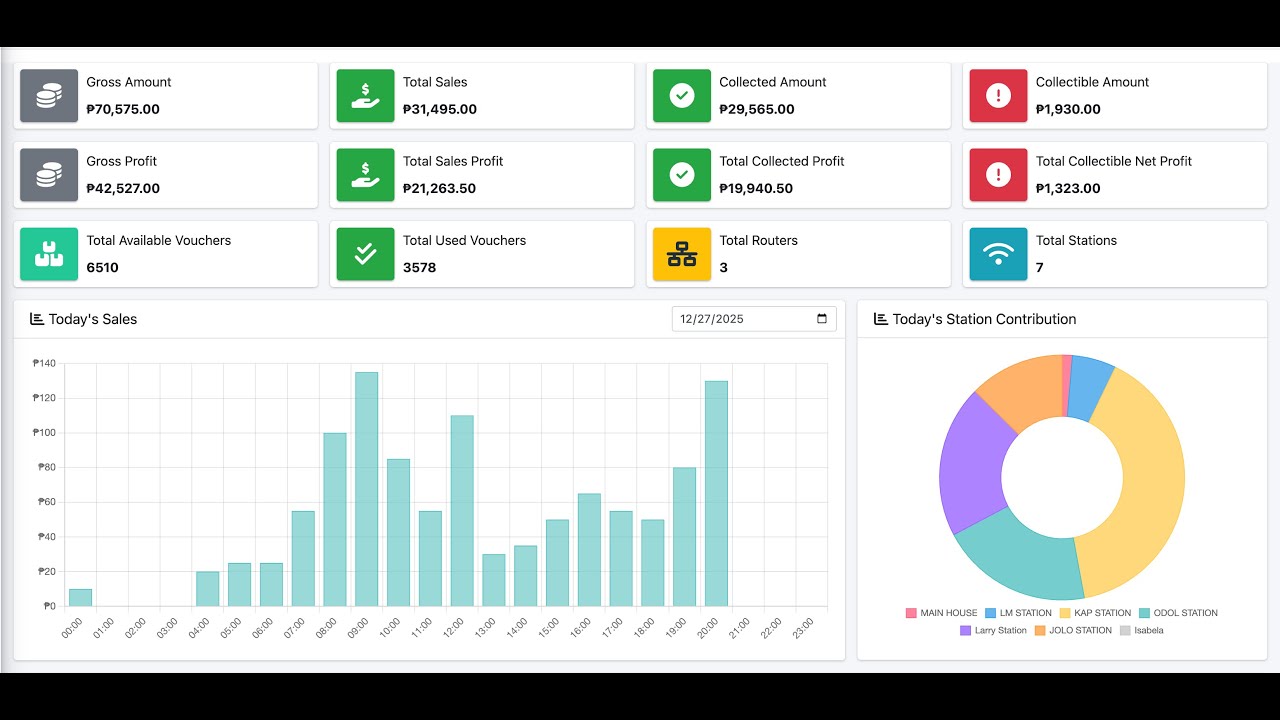Viewport: 1280px width, 720px height.
Task: Click the Total Collected Profit check icon
Action: coord(682,175)
